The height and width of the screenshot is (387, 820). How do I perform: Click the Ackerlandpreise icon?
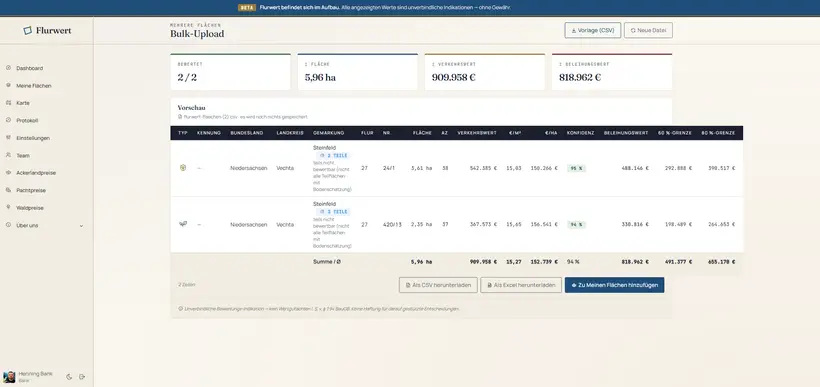tap(8, 173)
